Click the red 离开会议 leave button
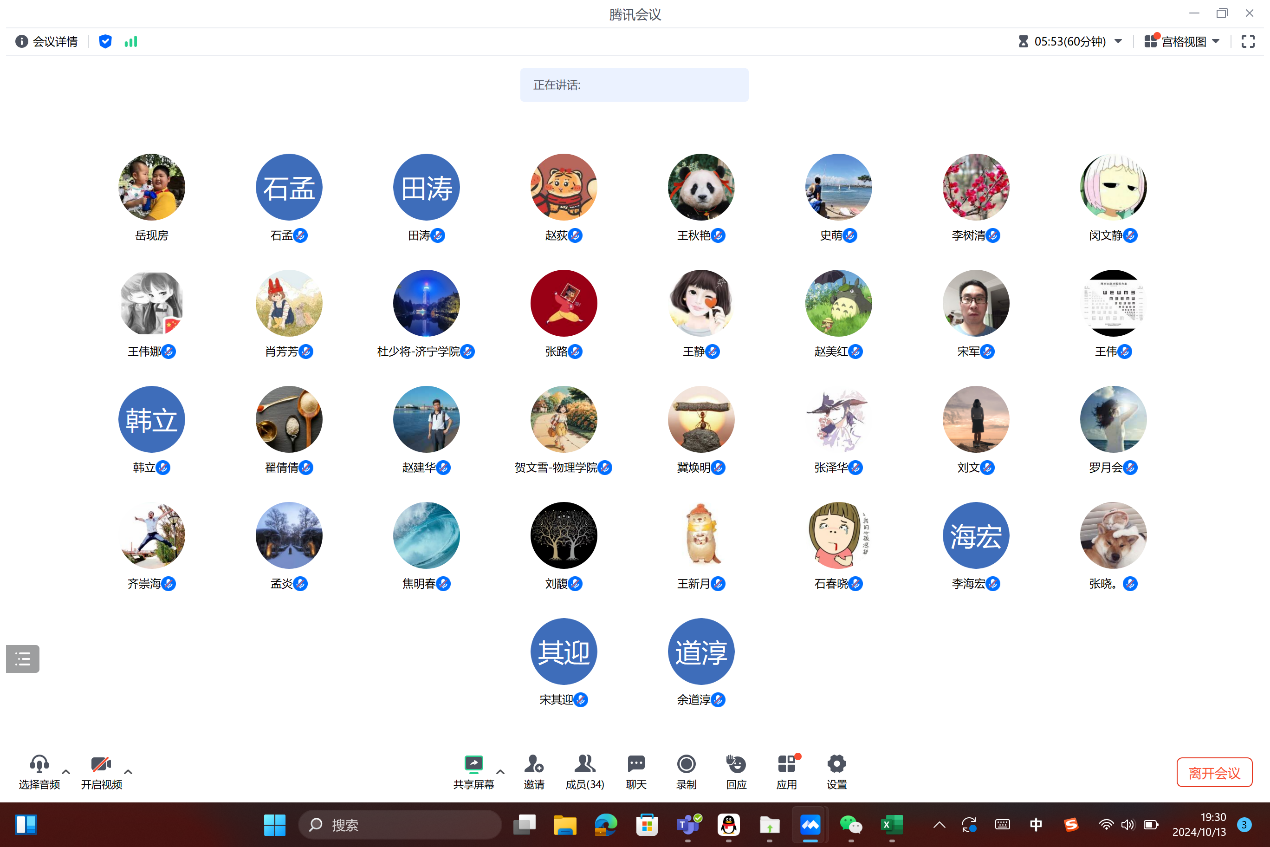The width and height of the screenshot is (1270, 847). (1214, 773)
